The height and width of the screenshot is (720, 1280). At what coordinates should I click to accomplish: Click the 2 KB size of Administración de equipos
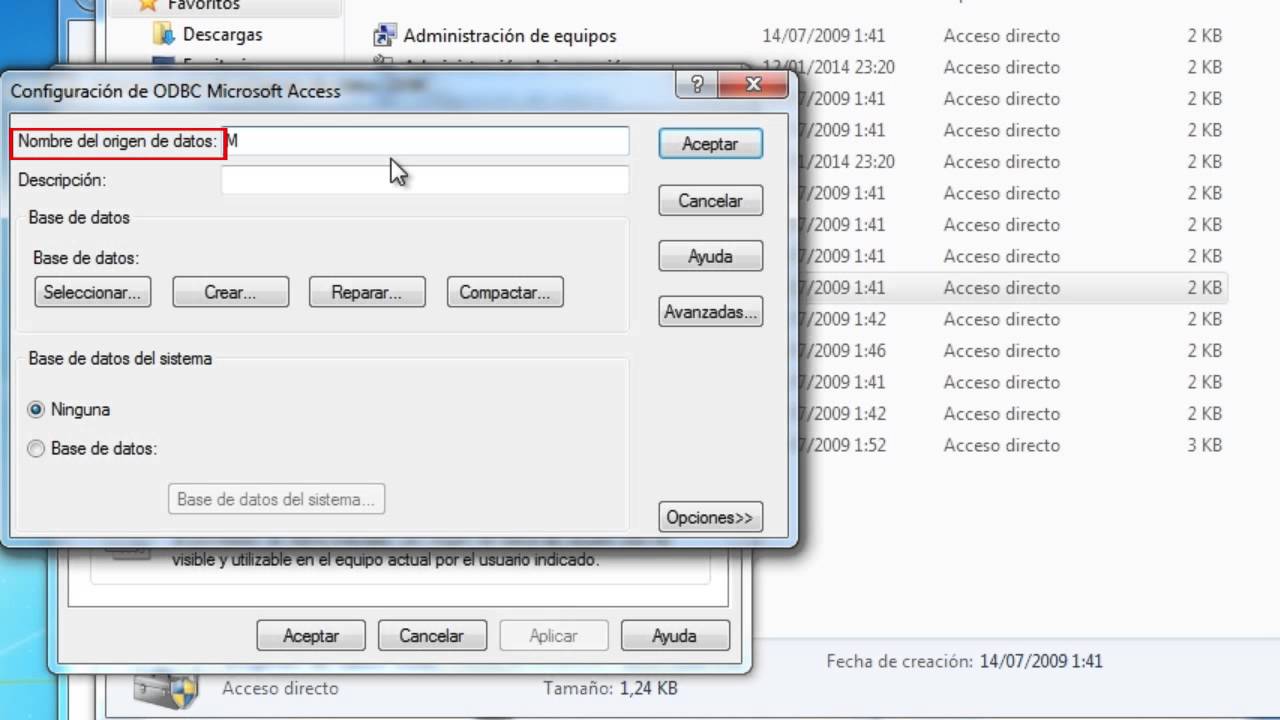click(1205, 36)
